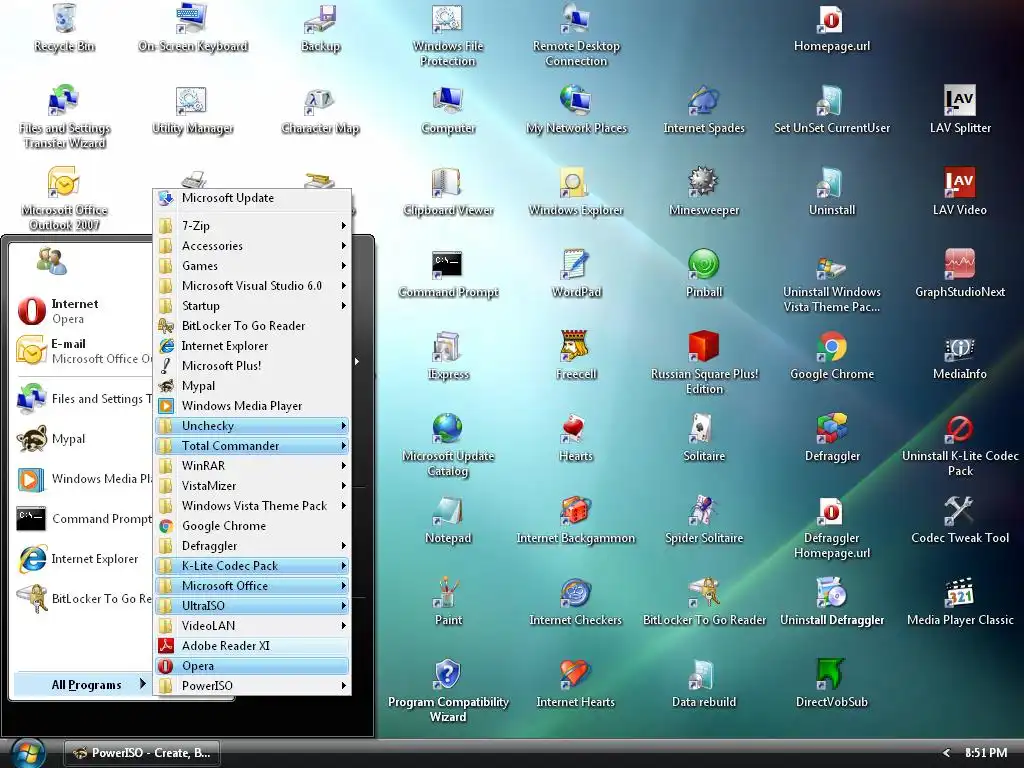Switch to PowerISO taskbar window button

pos(142,753)
